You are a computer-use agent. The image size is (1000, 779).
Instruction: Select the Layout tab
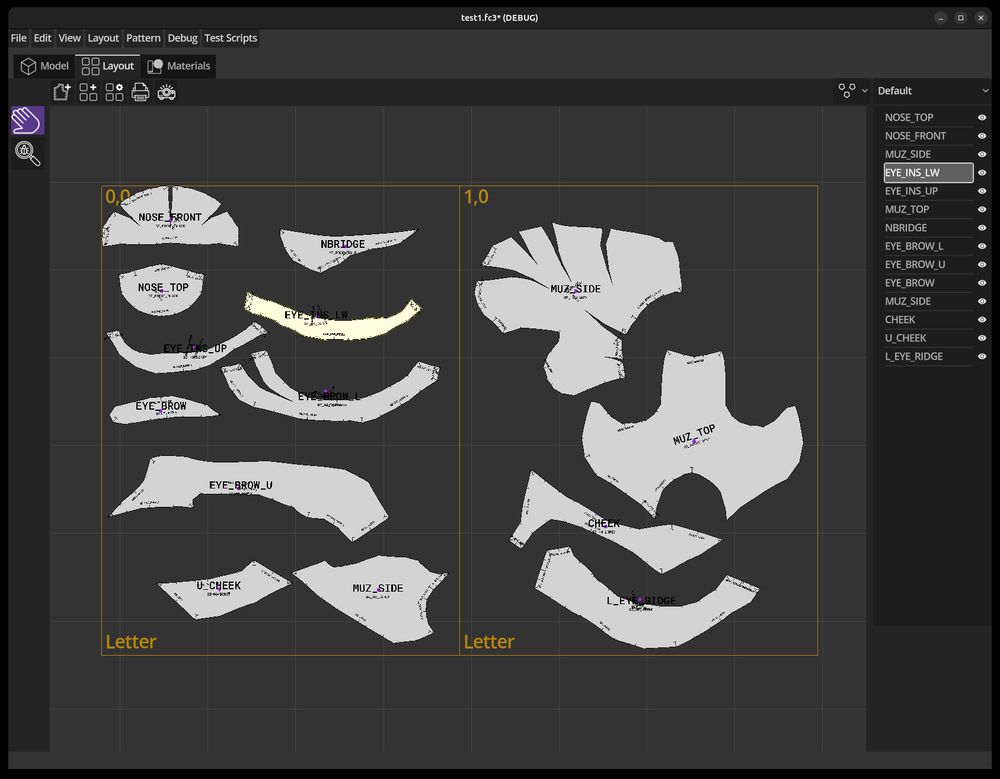tap(108, 66)
